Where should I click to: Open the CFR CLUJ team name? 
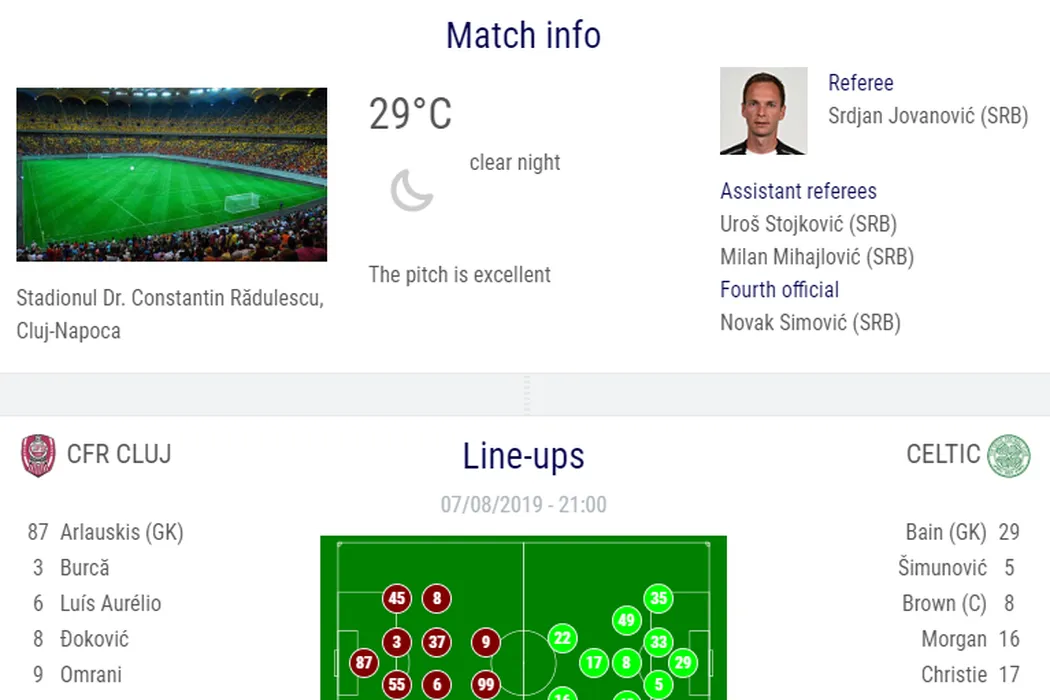point(119,454)
